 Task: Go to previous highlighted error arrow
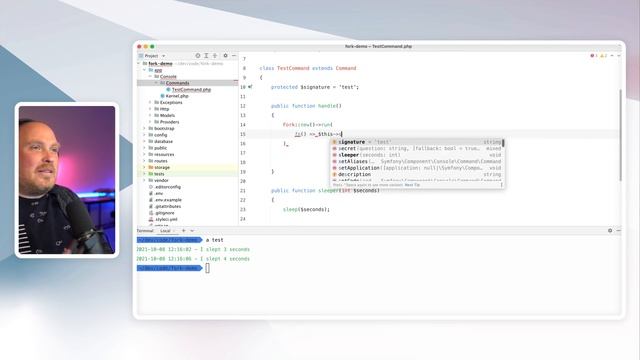pos(612,56)
